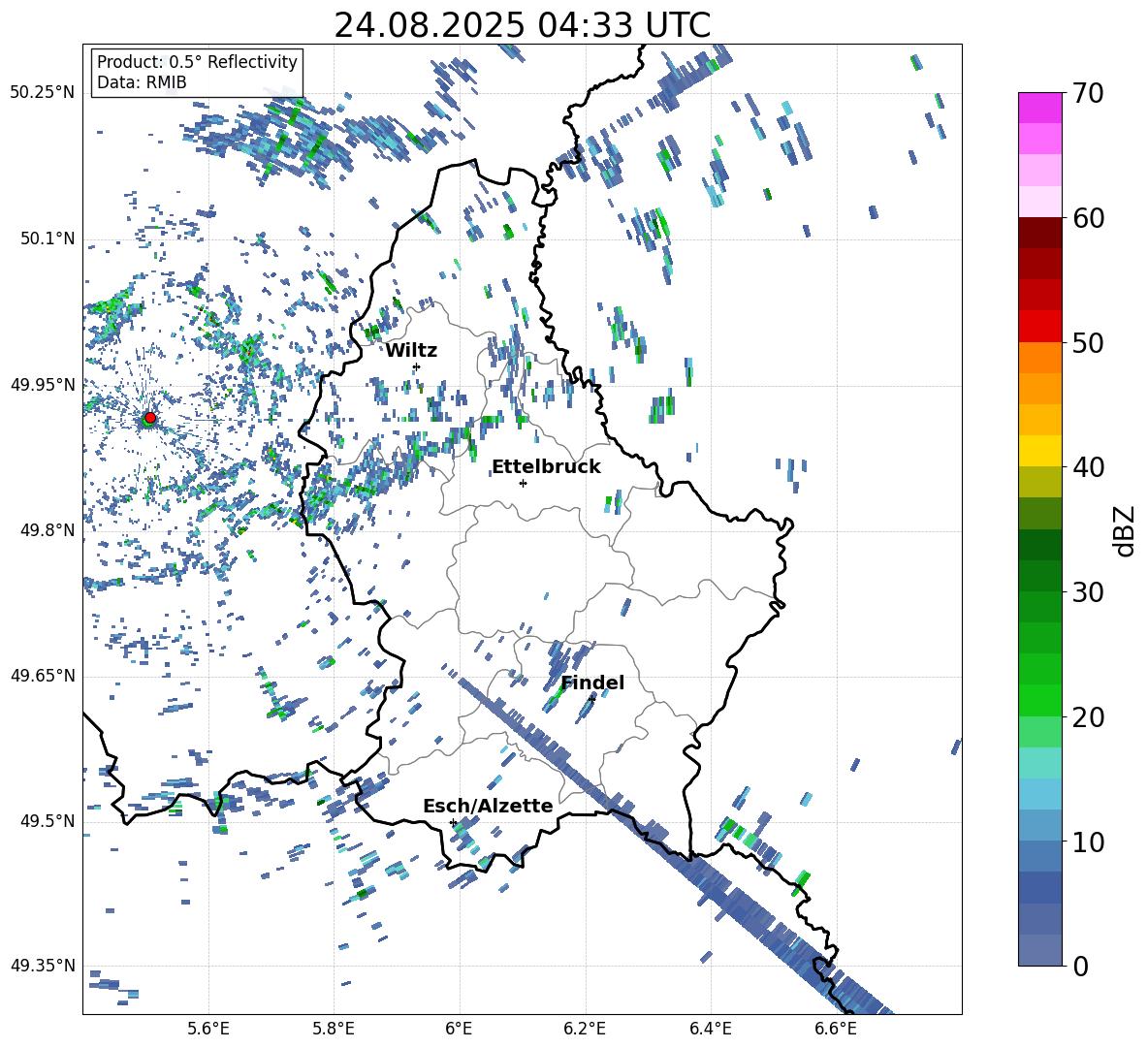This screenshot has width=1148, height=1048.
Task: Click the 60 tick on colorbar
Action: 1088,218
